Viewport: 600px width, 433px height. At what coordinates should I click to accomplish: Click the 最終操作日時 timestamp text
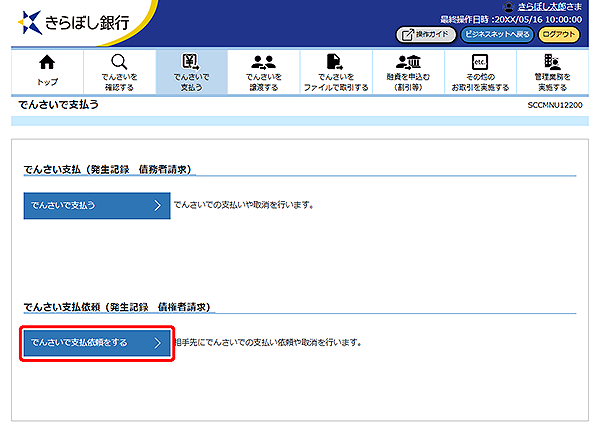(511, 19)
